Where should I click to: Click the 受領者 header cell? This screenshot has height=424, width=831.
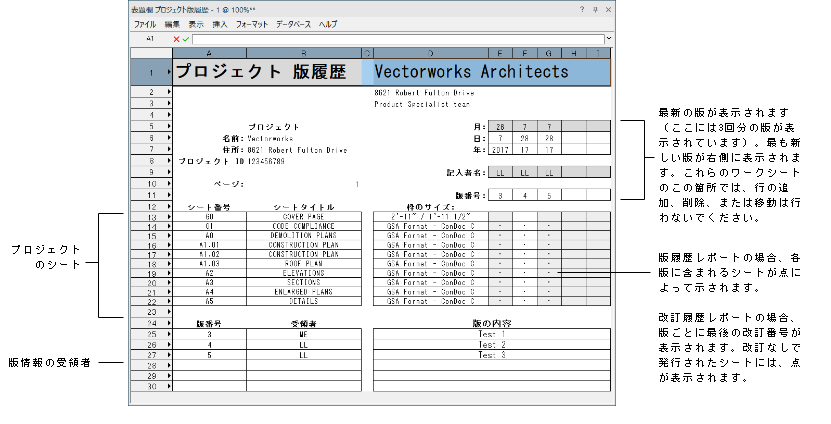(304, 323)
